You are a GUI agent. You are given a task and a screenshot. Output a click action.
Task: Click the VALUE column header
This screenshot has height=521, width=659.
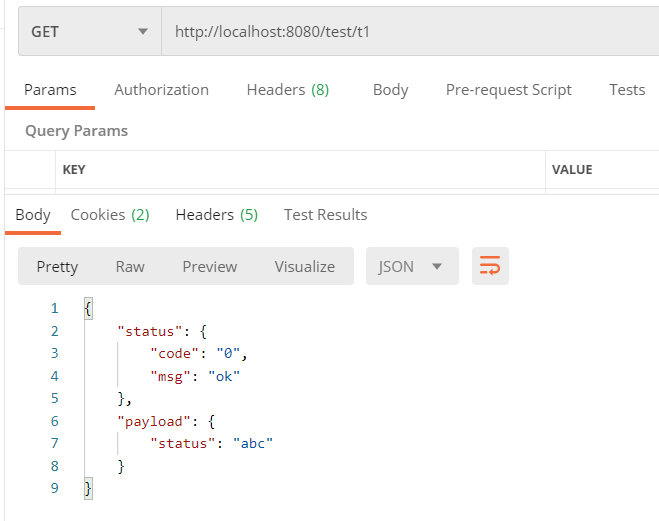(x=572, y=170)
